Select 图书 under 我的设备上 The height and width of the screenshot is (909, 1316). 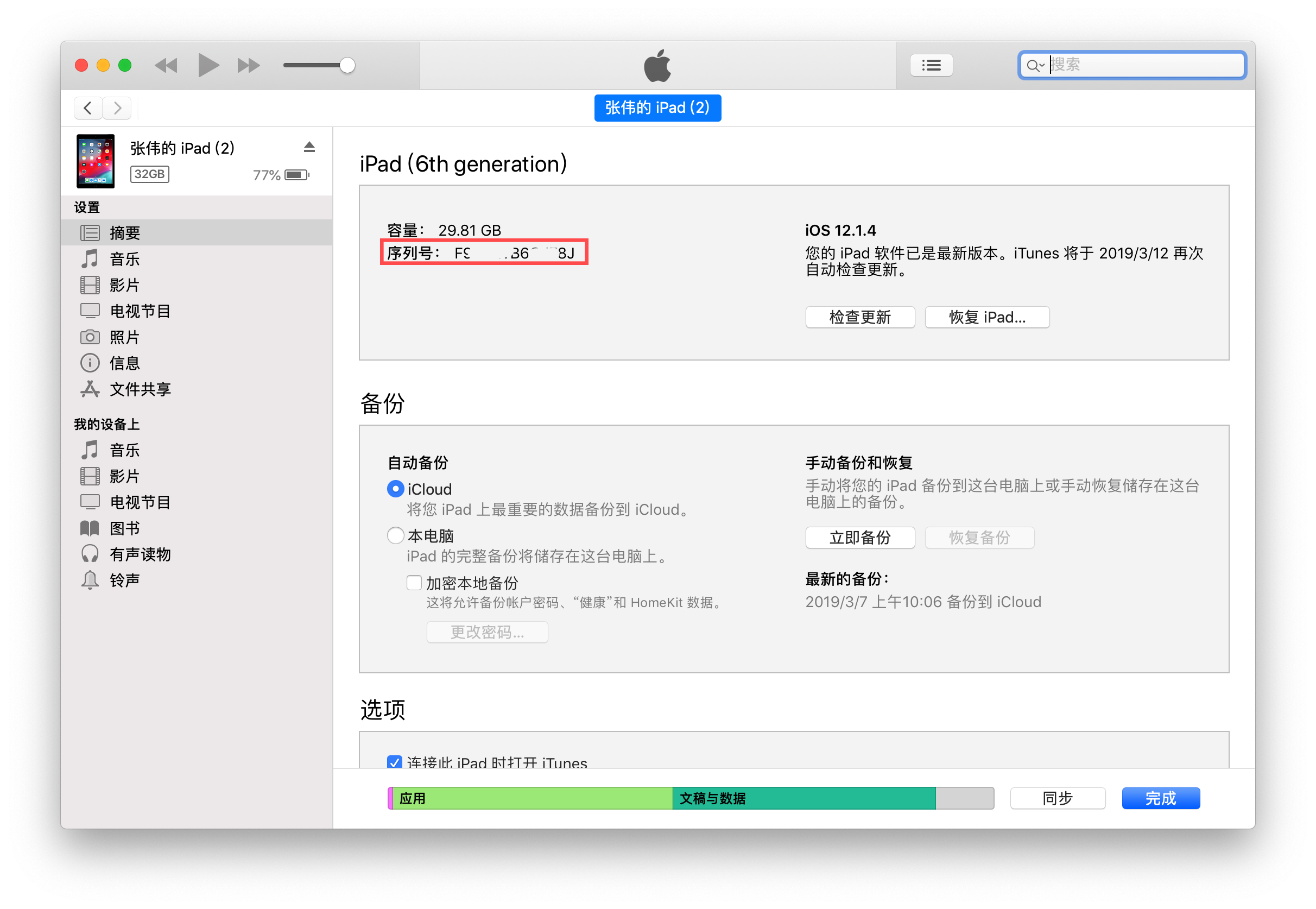(x=125, y=528)
